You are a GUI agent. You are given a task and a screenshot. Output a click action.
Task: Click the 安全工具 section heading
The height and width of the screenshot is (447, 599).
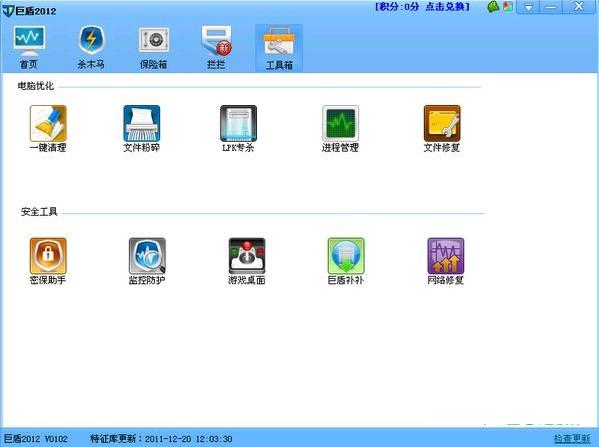pos(39,211)
